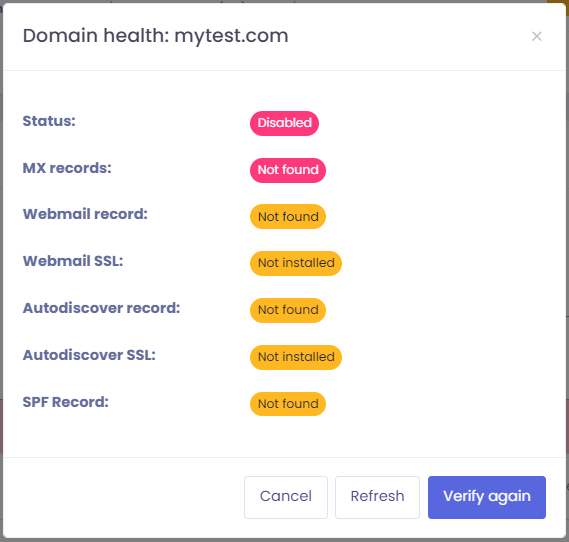
Task: Click the MX records Not found badge
Action: (288, 170)
